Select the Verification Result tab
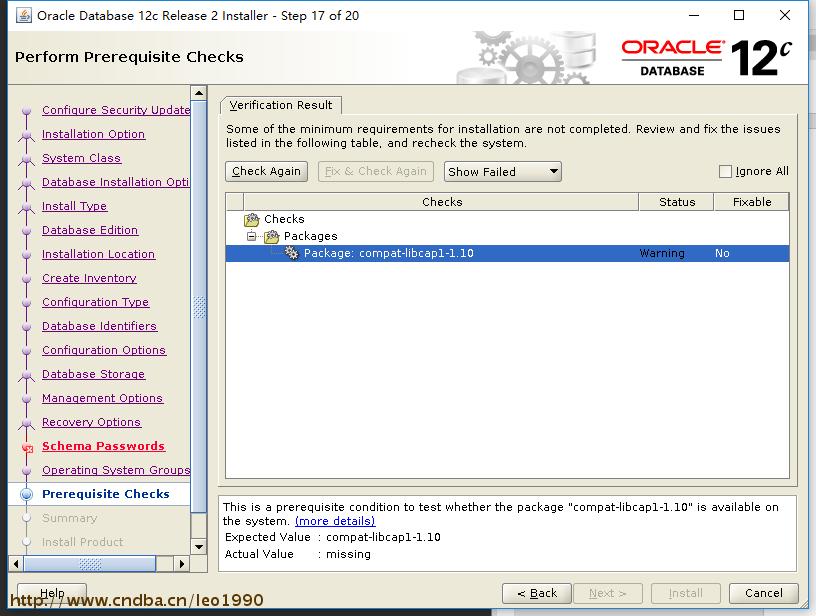 coord(281,105)
